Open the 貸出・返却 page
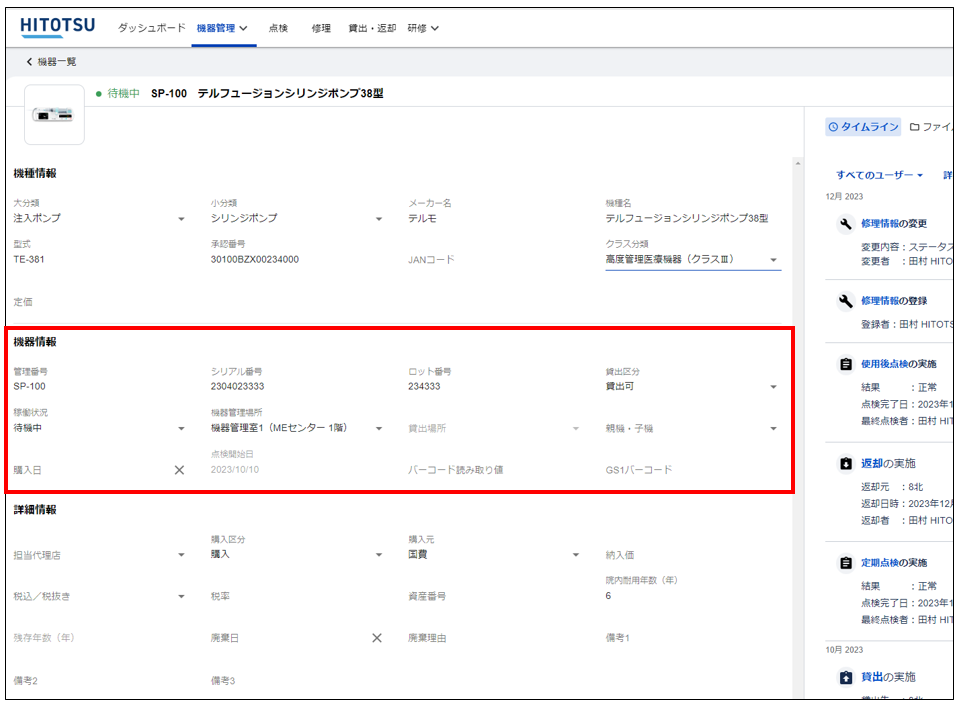 pyautogui.click(x=372, y=28)
